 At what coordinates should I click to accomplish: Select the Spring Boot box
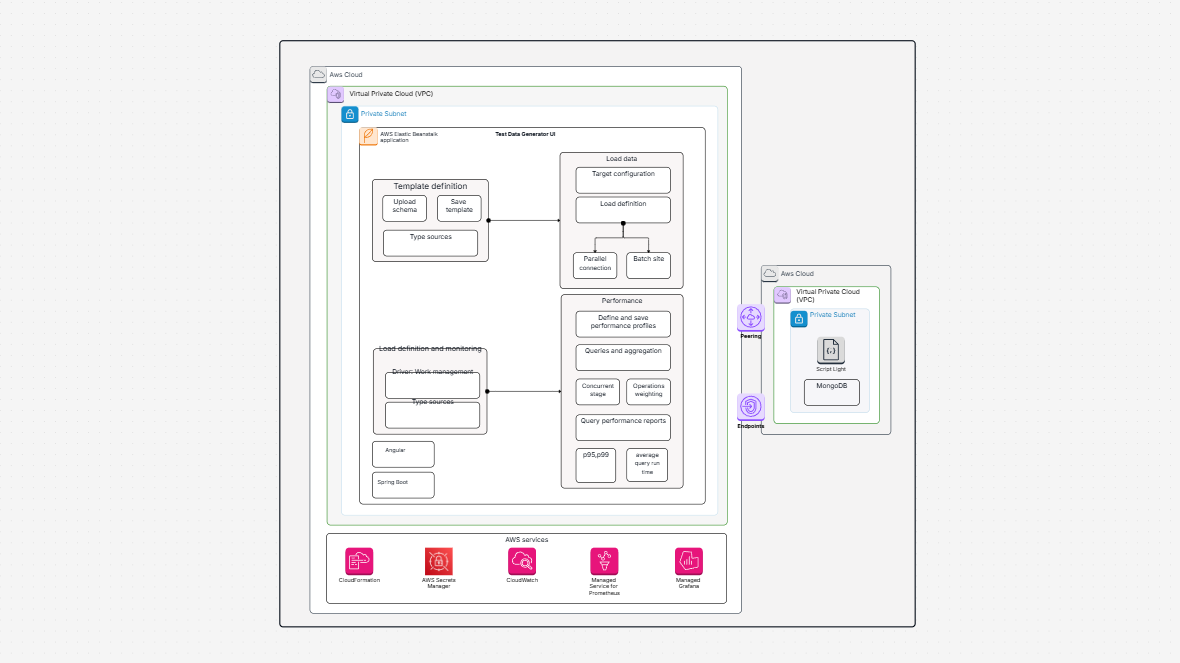tap(403, 485)
